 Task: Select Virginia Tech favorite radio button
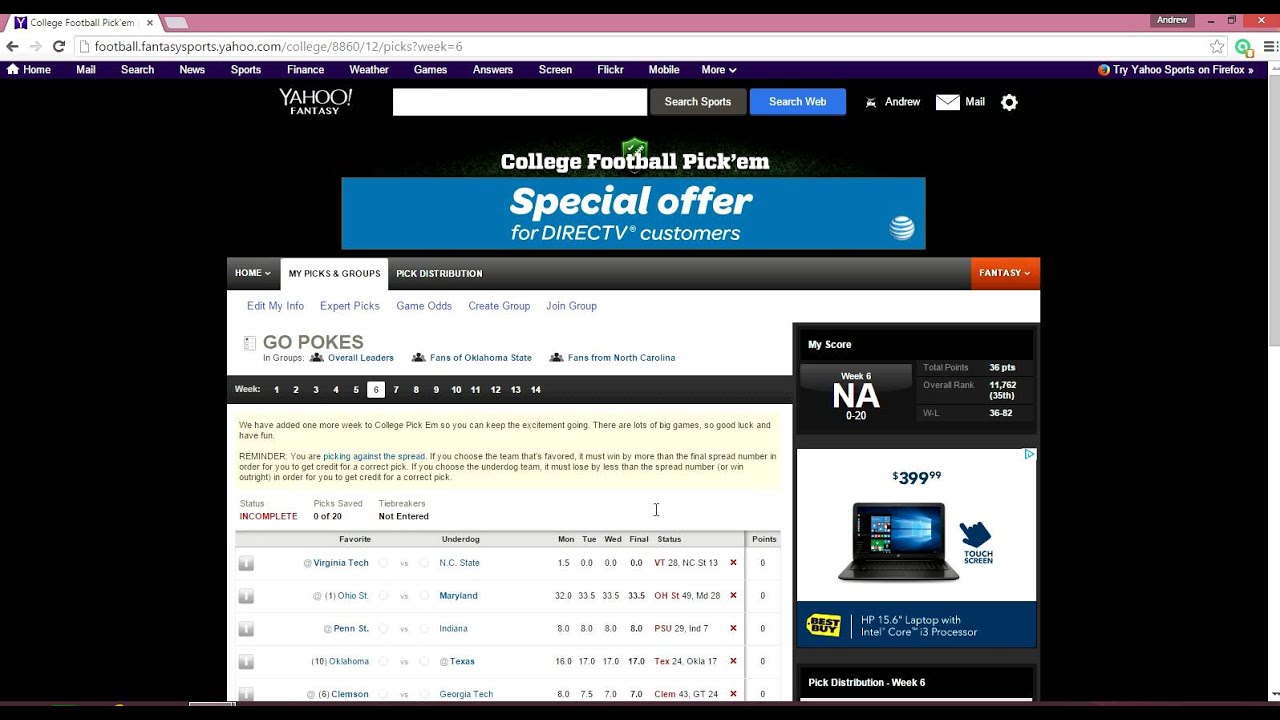(x=384, y=563)
